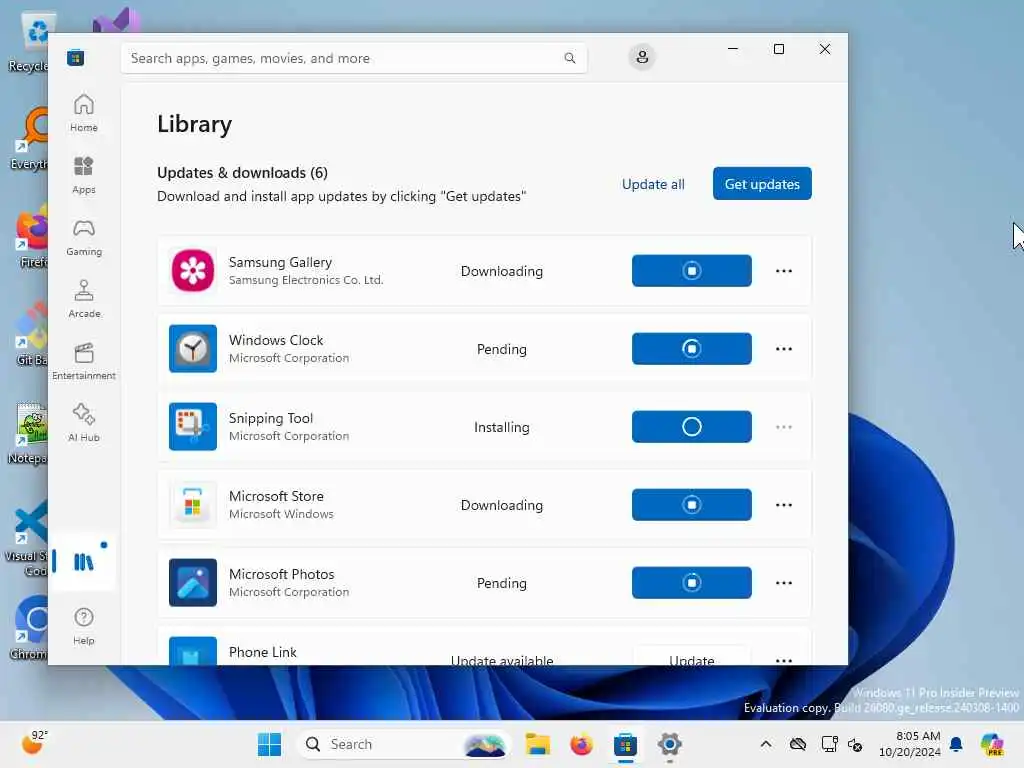The height and width of the screenshot is (768, 1024).
Task: Open AI Hub in sidebar
Action: (84, 423)
